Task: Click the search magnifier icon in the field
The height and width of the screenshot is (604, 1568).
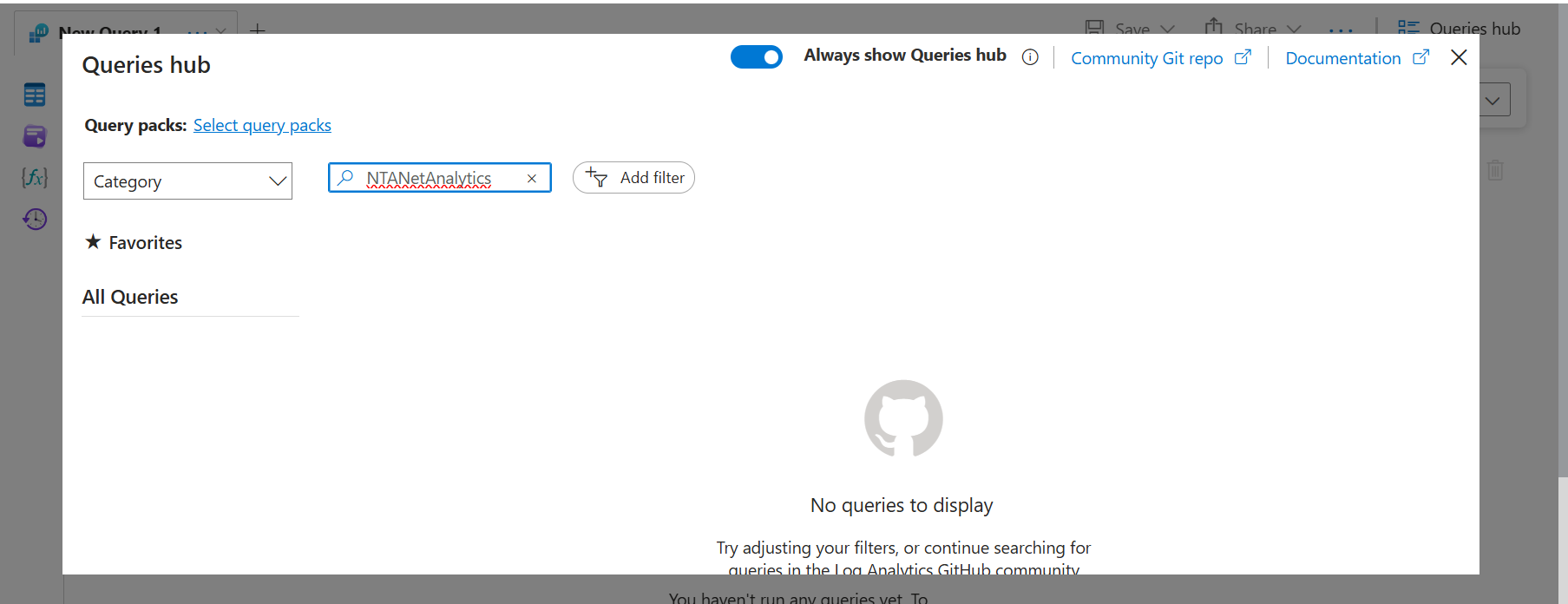Action: point(345,178)
